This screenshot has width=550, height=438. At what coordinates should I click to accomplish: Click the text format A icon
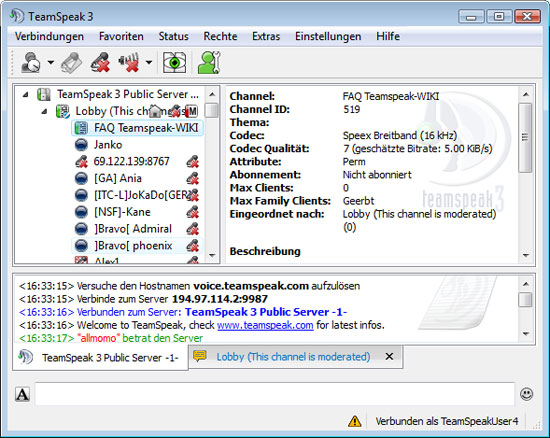(x=22, y=394)
